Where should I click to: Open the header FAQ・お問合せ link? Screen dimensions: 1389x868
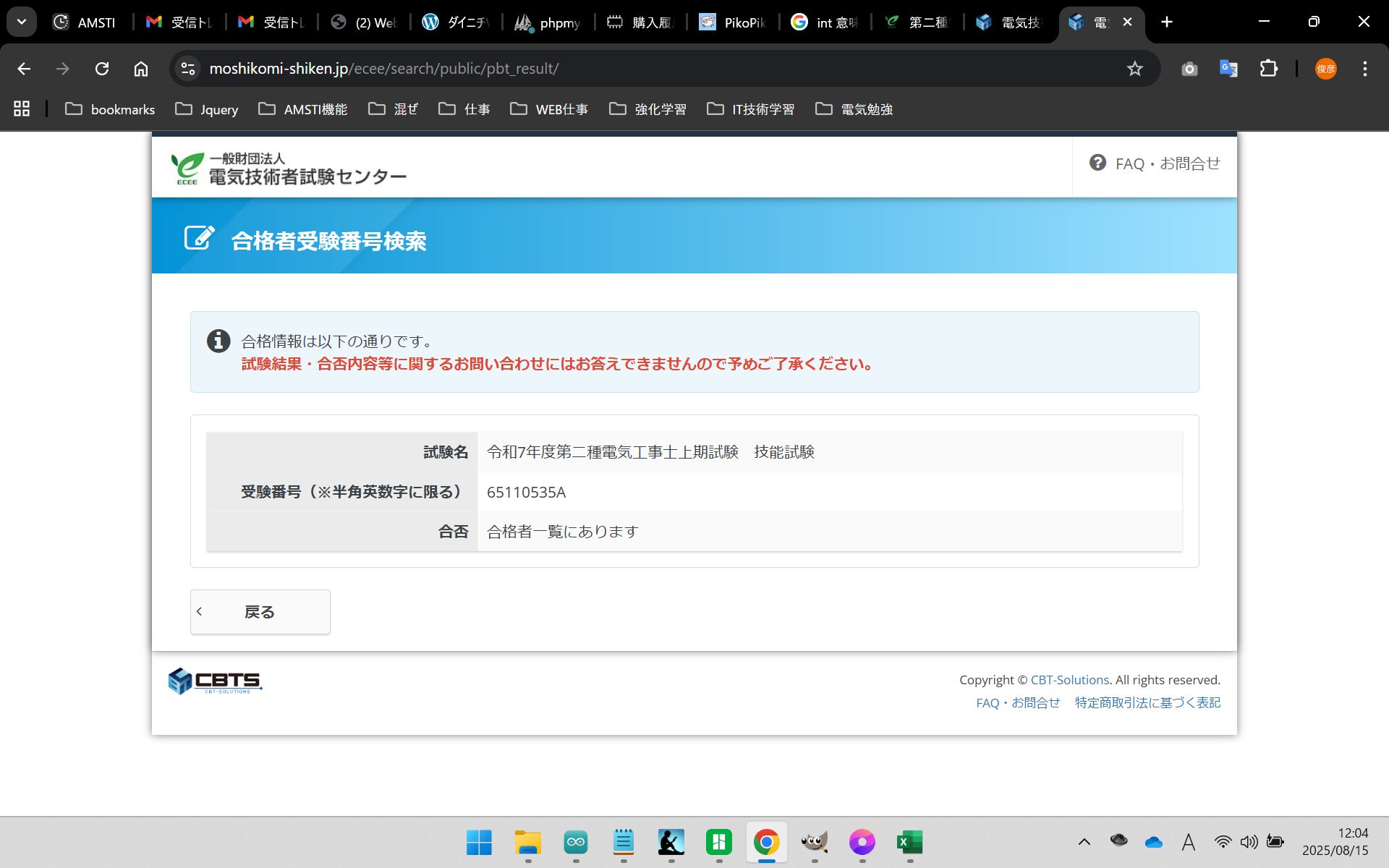point(1155,163)
